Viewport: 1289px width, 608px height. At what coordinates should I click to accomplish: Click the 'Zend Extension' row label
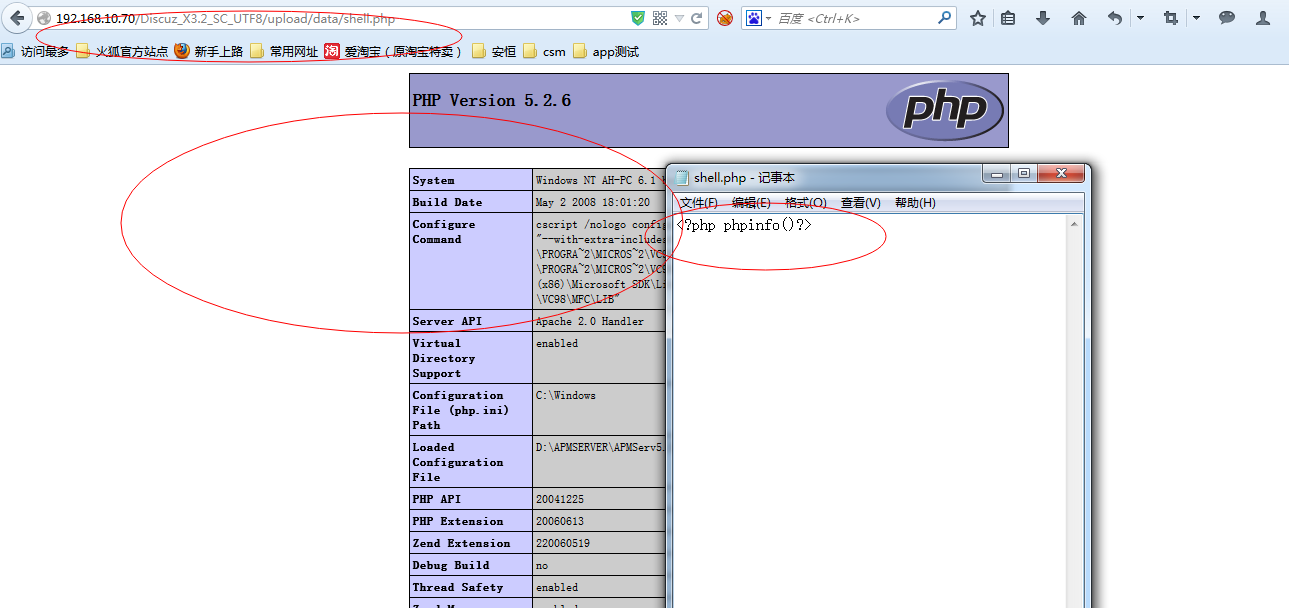pos(461,543)
